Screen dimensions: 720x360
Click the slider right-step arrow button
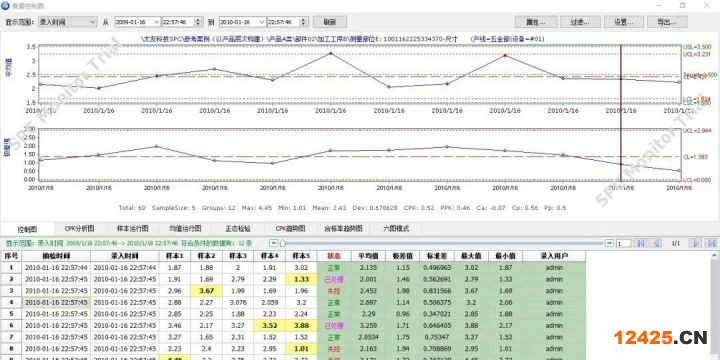point(609,242)
